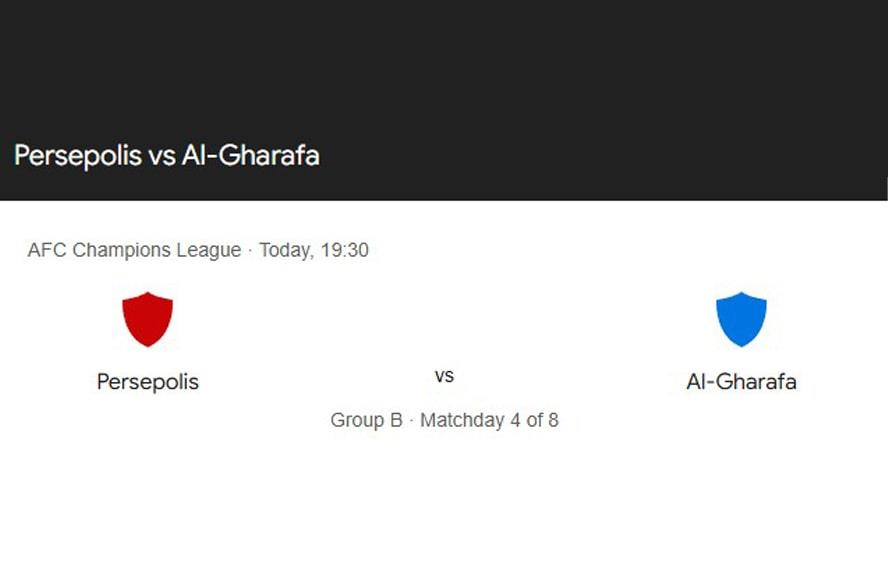Click Al-Gharafa in the dark header title
This screenshot has height=573, width=888.
click(x=250, y=156)
